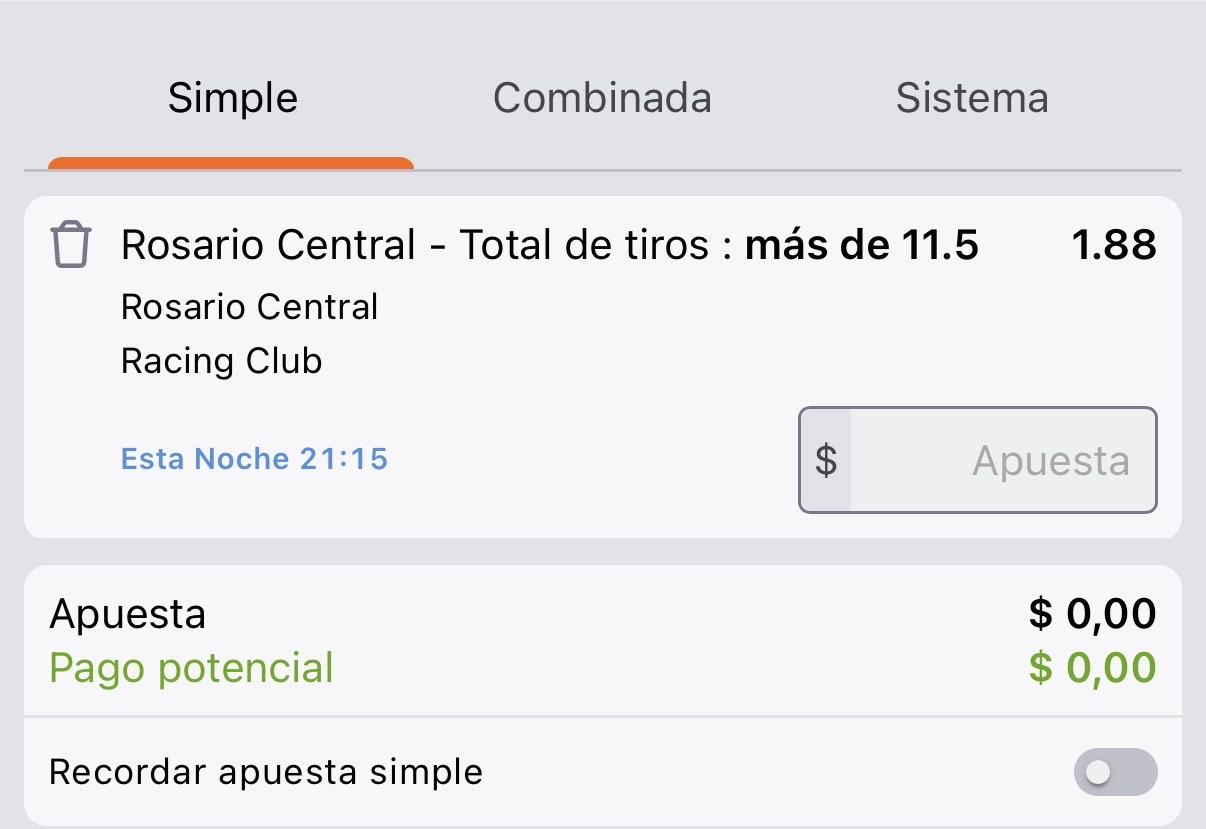Click the Pago potencial label

192,668
